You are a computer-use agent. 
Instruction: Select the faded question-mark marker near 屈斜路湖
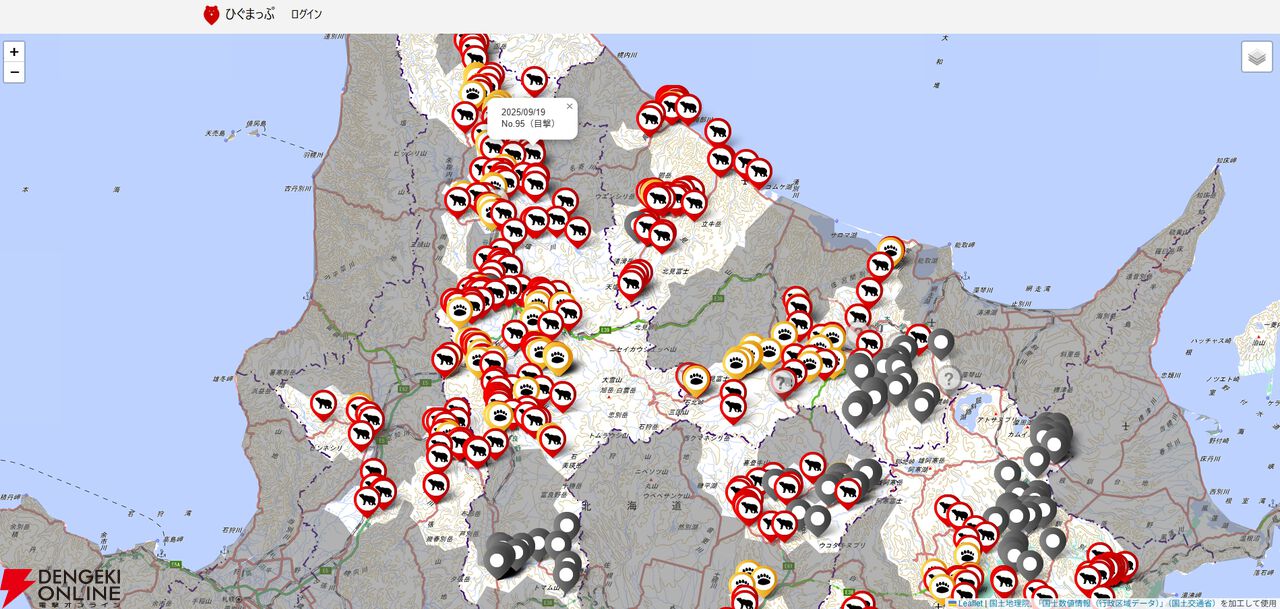pyautogui.click(x=948, y=377)
